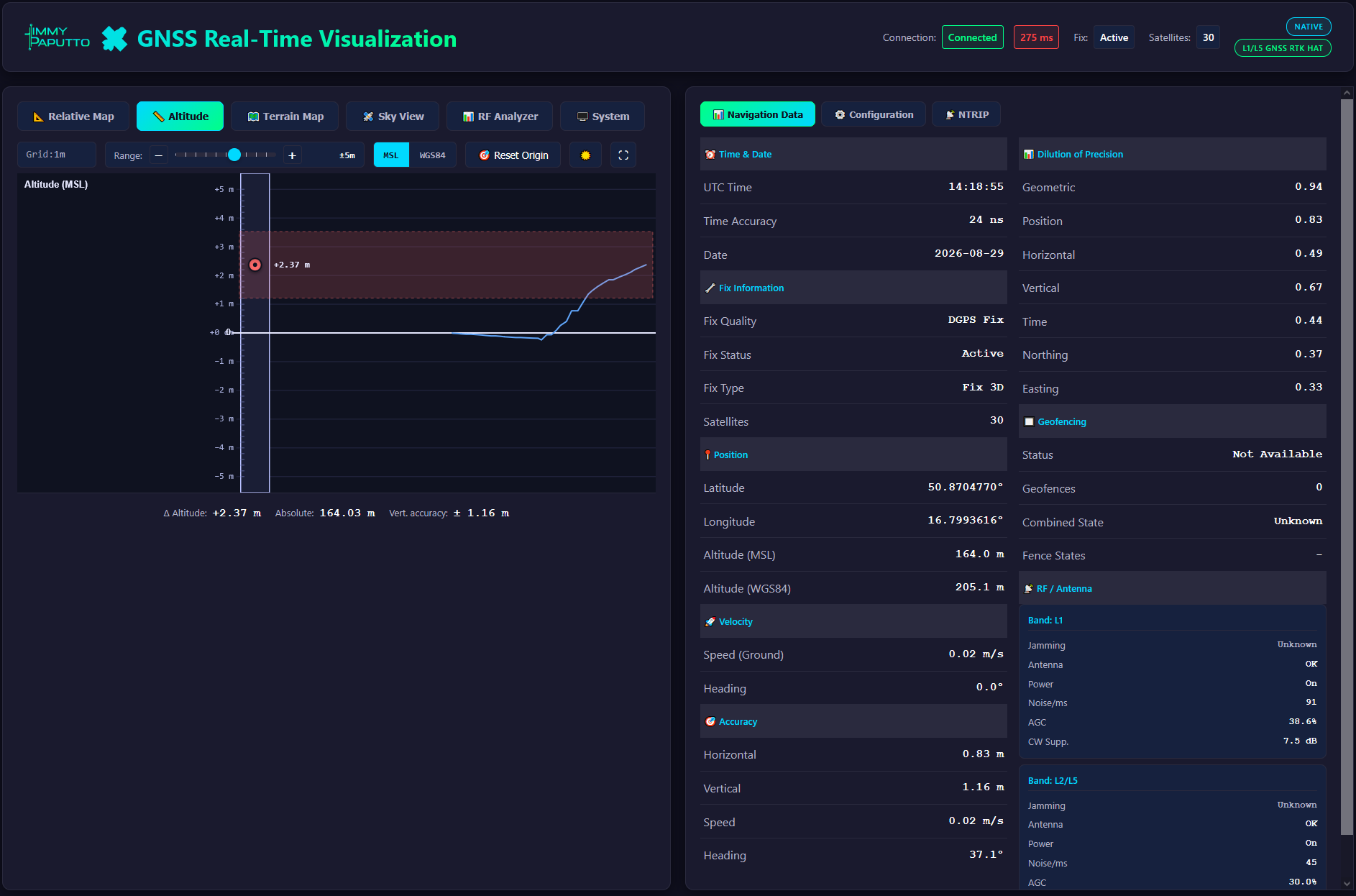1356x896 pixels.
Task: Click the Velocity section header
Action: [x=853, y=621]
